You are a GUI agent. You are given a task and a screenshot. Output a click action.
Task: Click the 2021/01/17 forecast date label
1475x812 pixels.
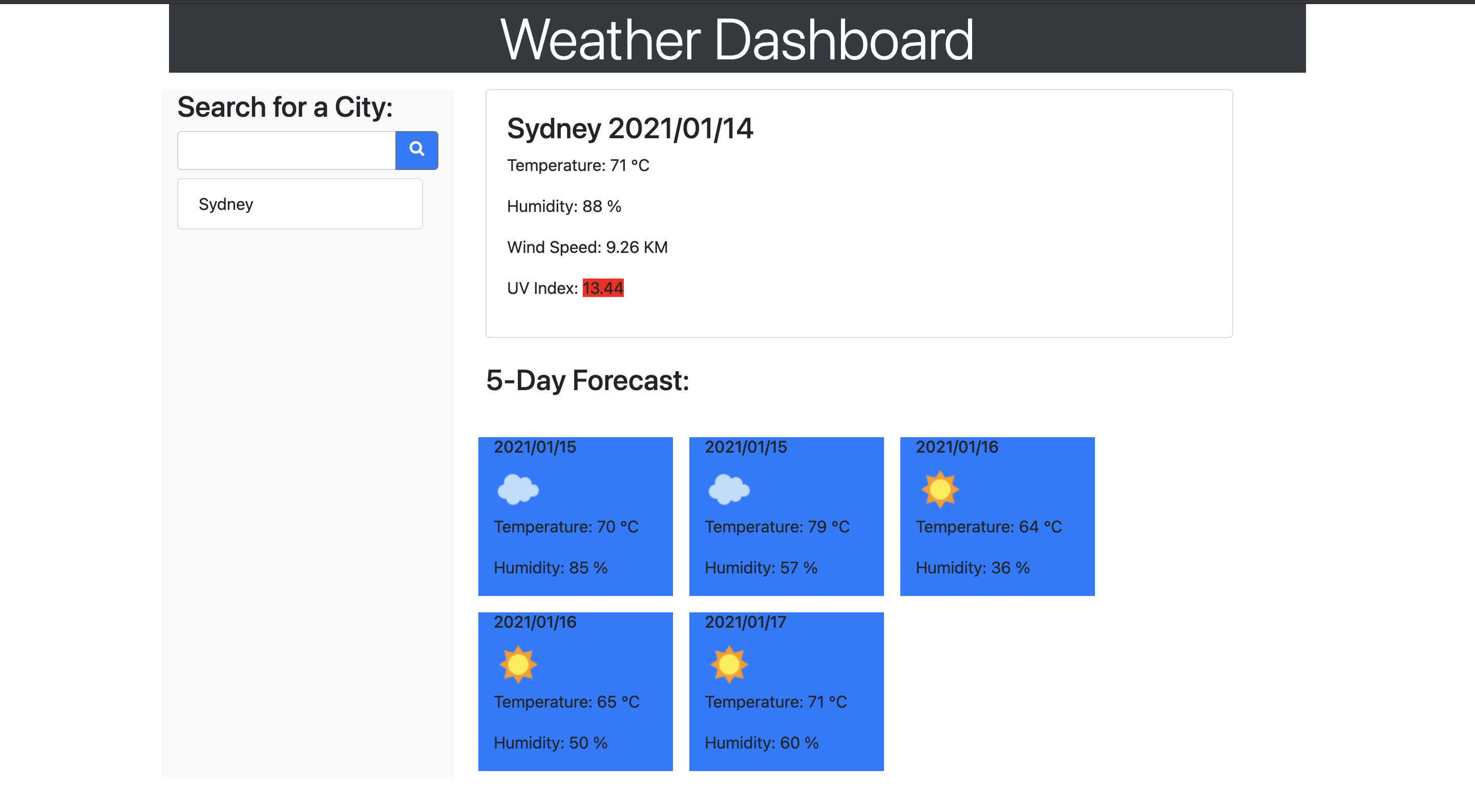coord(745,622)
